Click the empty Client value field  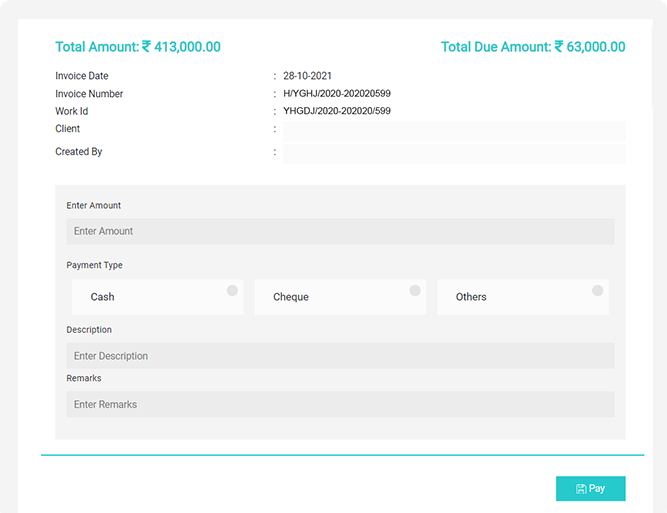point(454,130)
